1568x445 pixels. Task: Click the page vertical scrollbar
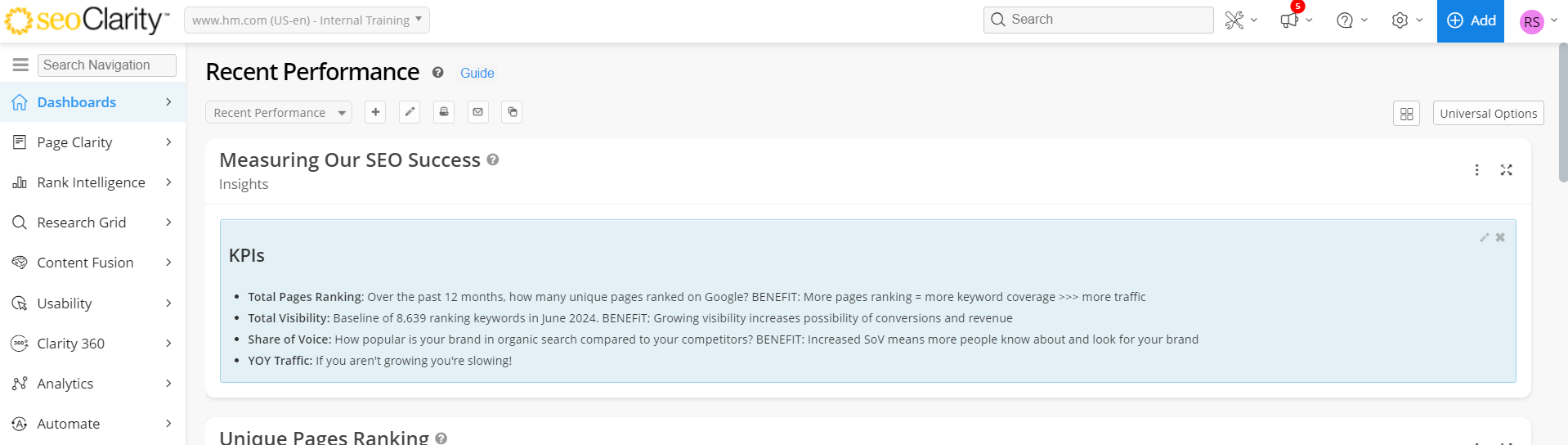click(x=1563, y=115)
